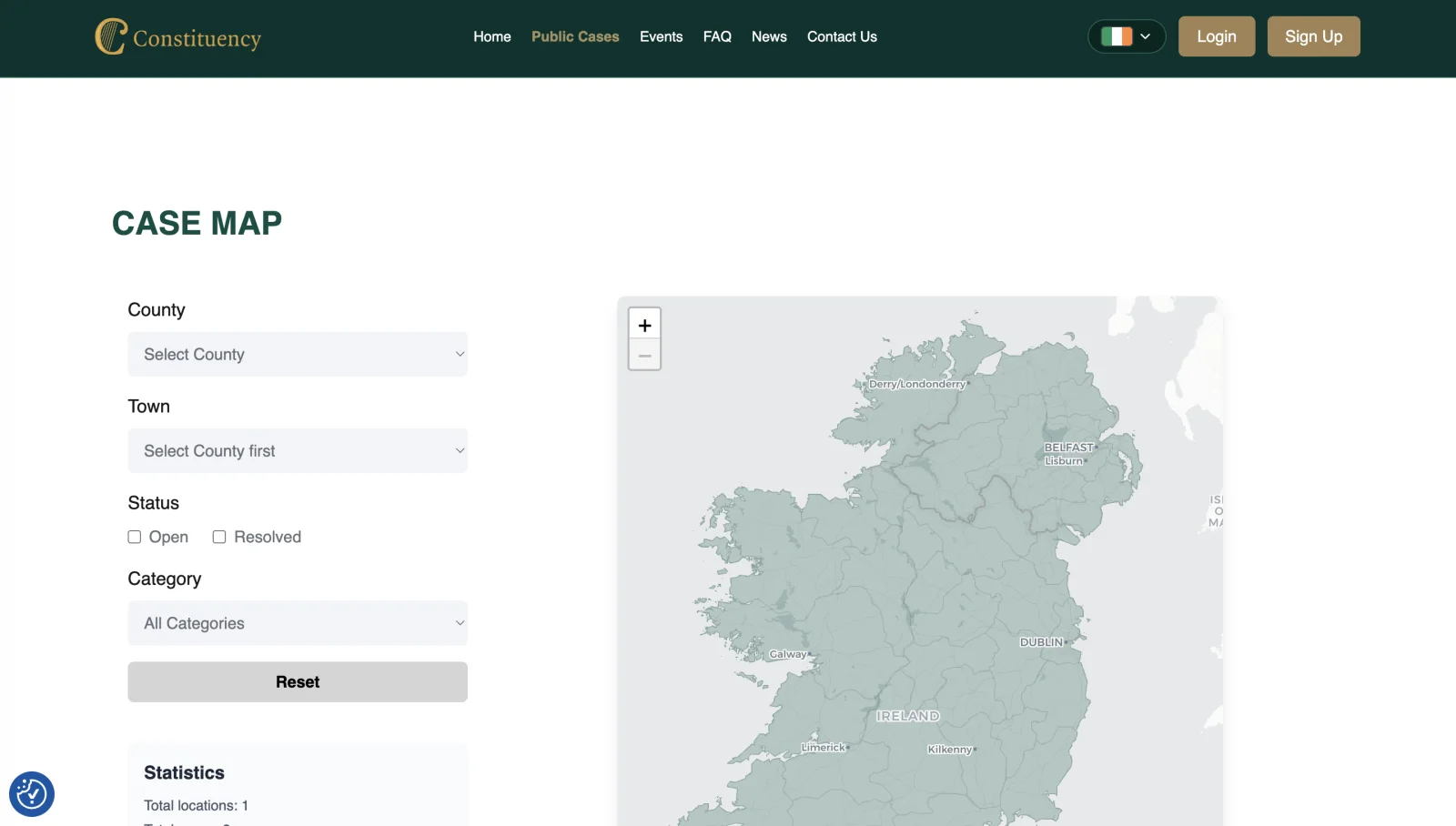This screenshot has width=1456, height=826.
Task: Click the Statistics heading
Action: pos(184,772)
